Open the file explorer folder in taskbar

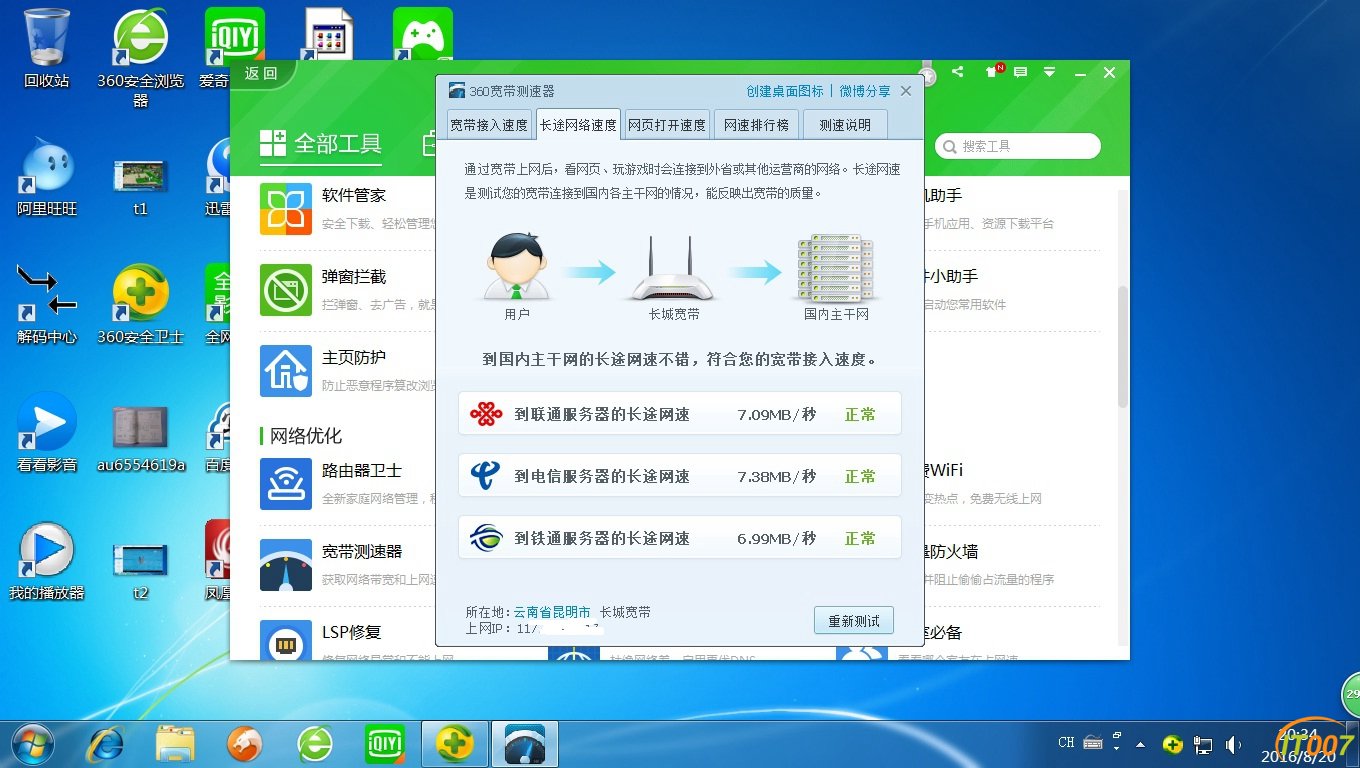click(x=176, y=744)
